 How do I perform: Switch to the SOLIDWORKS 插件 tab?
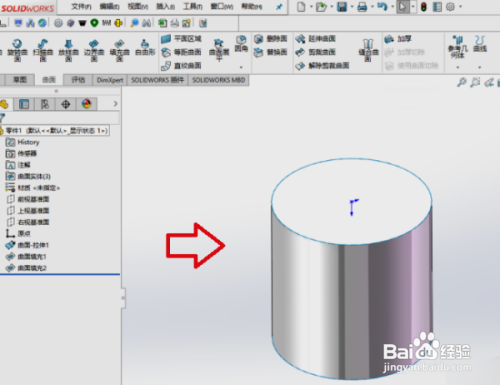click(x=157, y=80)
